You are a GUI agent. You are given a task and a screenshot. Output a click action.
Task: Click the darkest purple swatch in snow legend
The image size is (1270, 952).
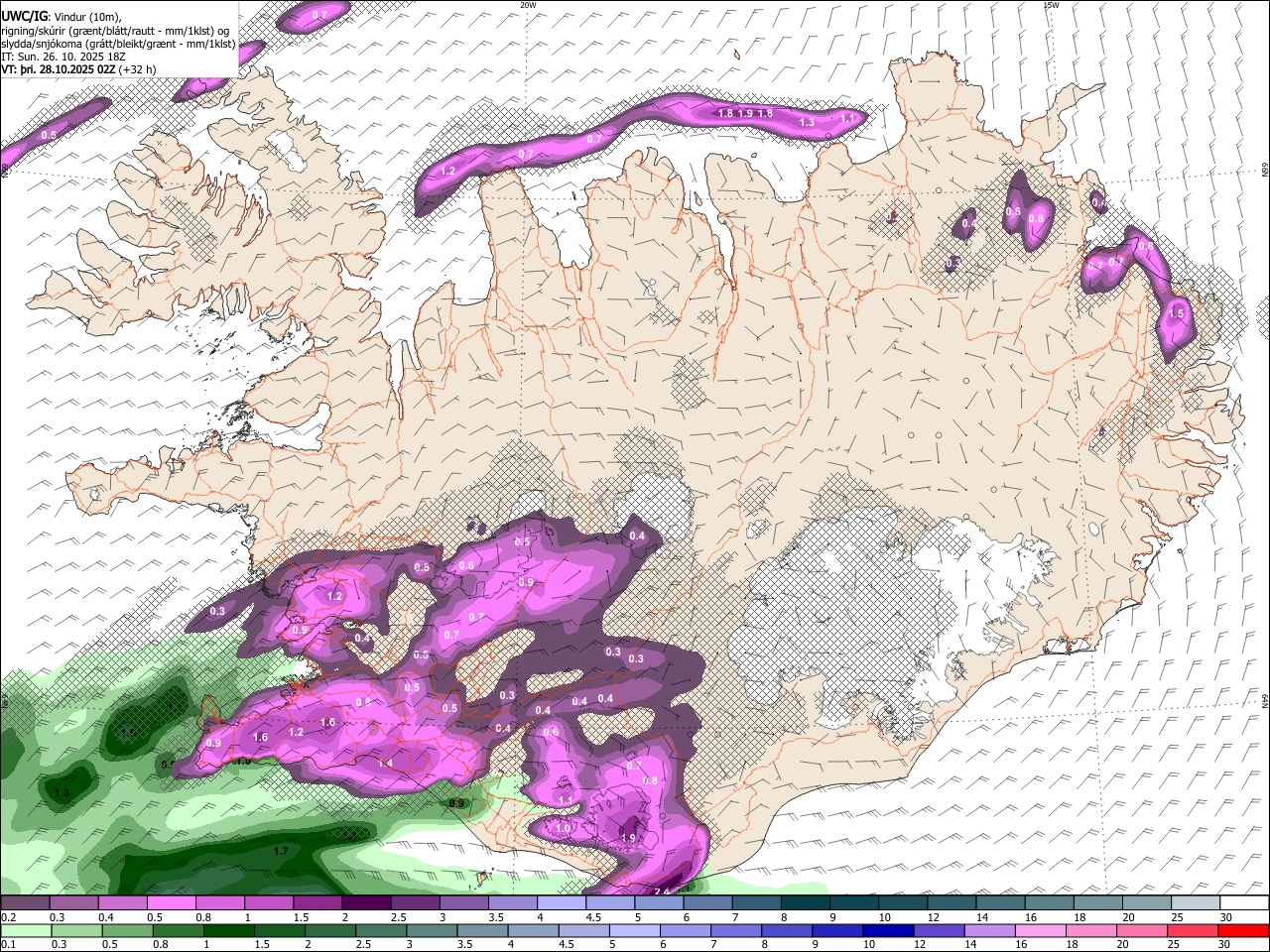pyautogui.click(x=366, y=903)
